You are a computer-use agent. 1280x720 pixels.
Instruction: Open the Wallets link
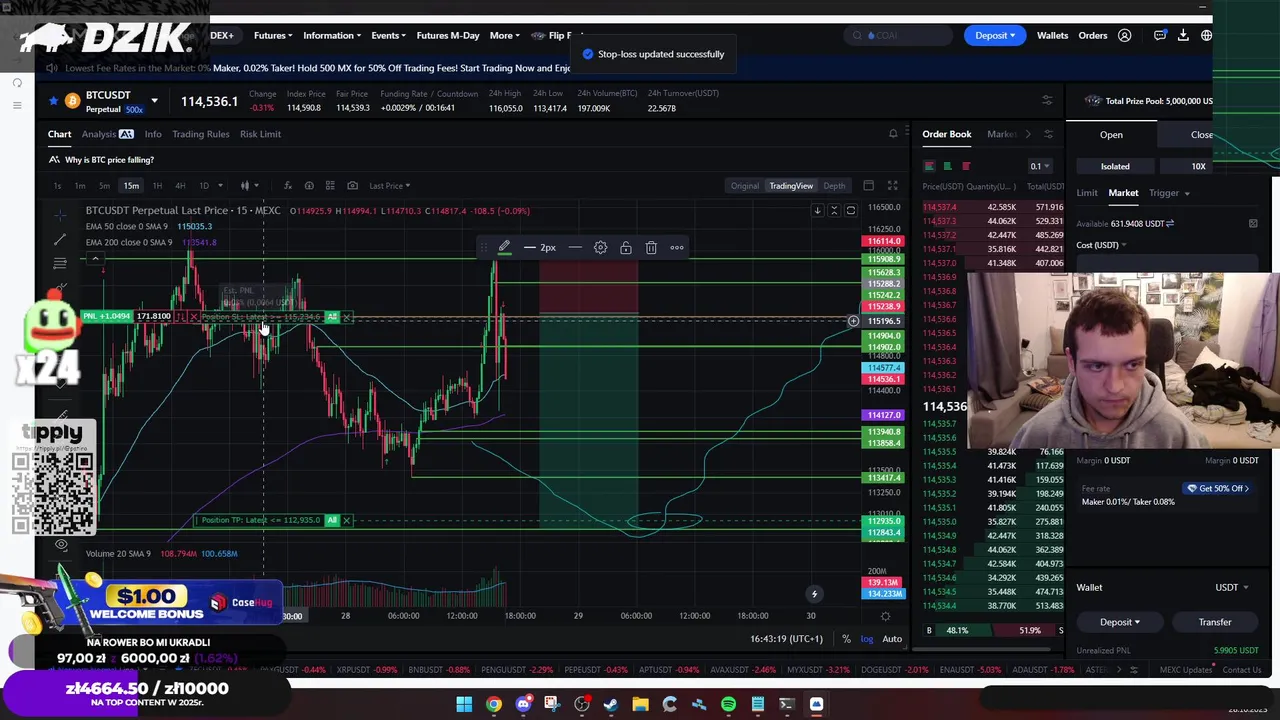(x=1052, y=36)
